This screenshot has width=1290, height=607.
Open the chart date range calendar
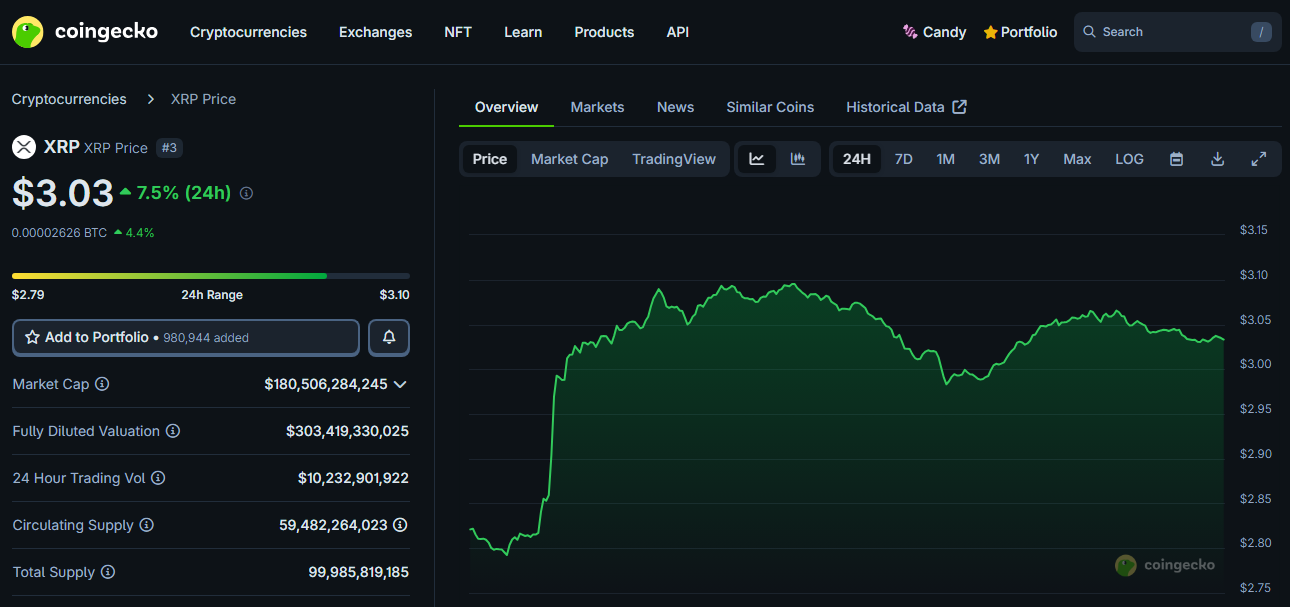tap(1176, 159)
